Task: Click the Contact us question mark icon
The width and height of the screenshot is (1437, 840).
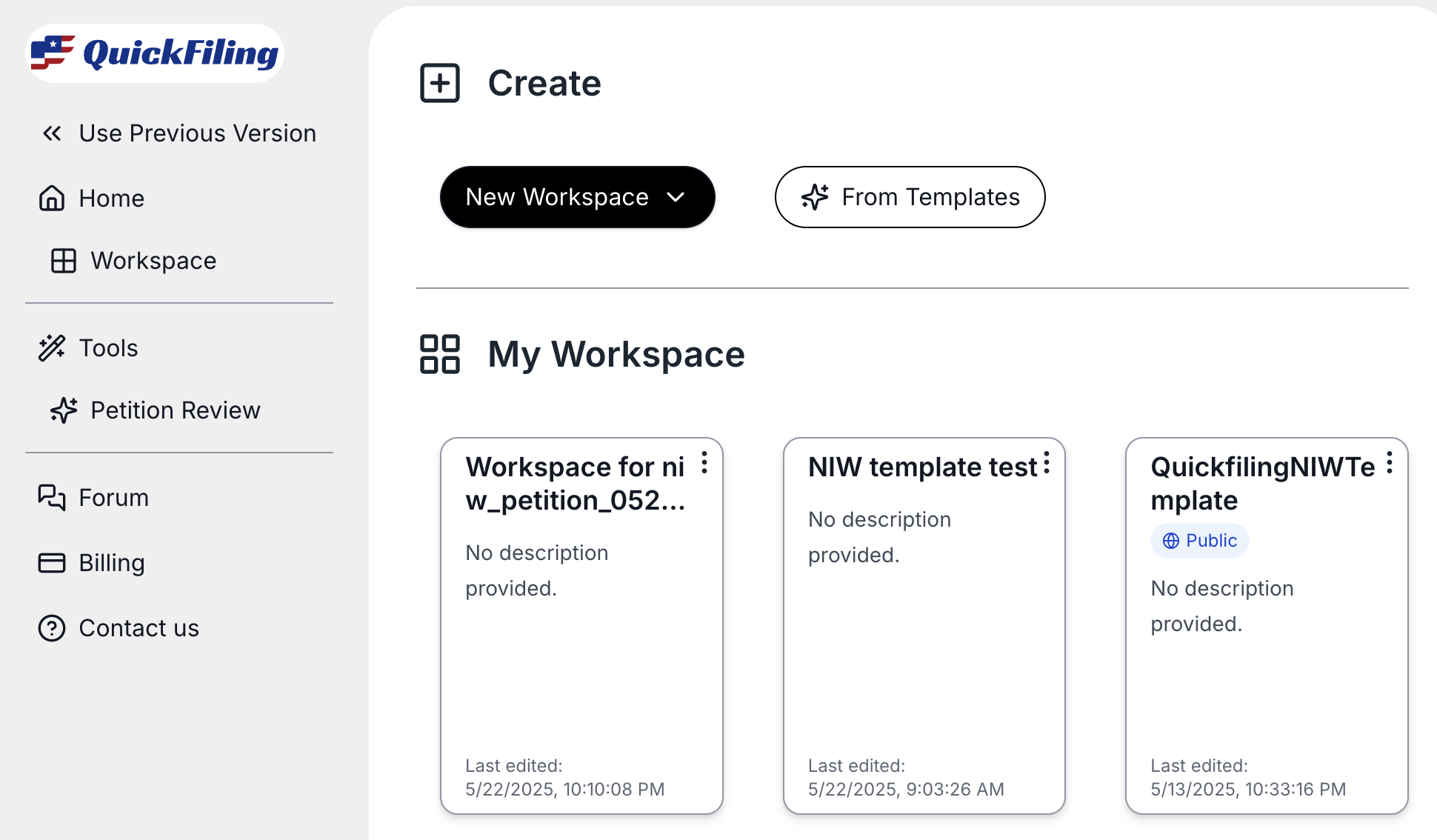Action: (x=52, y=628)
